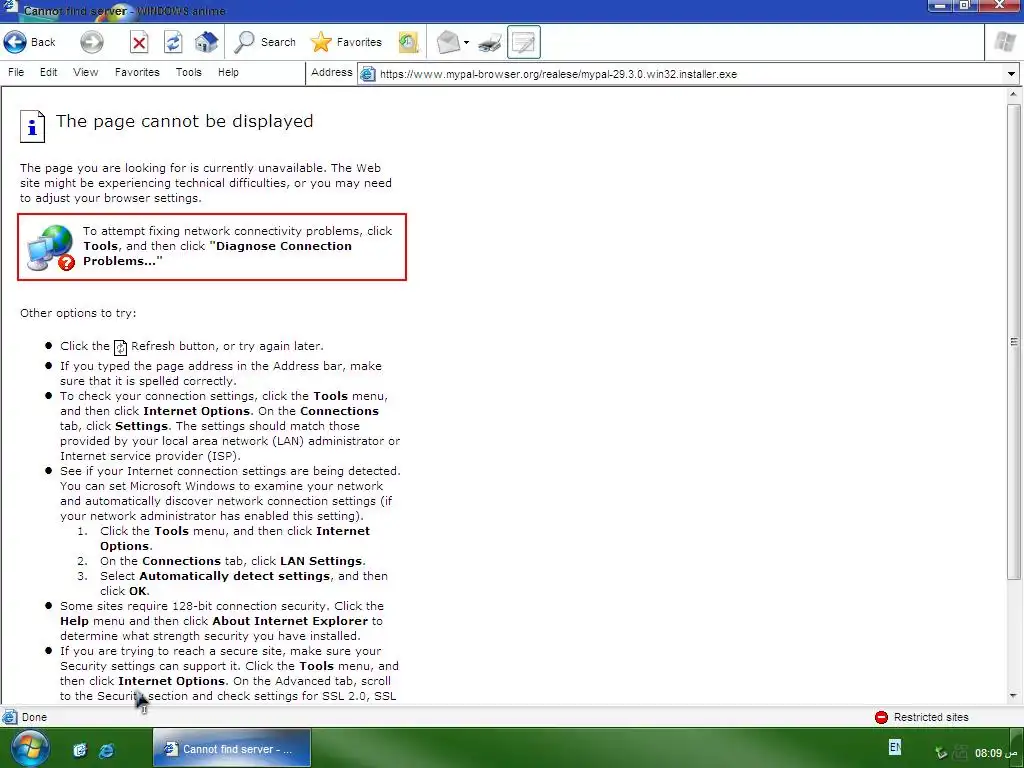Click the "Automatically detect settings" bold text
The width and height of the screenshot is (1024, 768).
pyautogui.click(x=234, y=576)
